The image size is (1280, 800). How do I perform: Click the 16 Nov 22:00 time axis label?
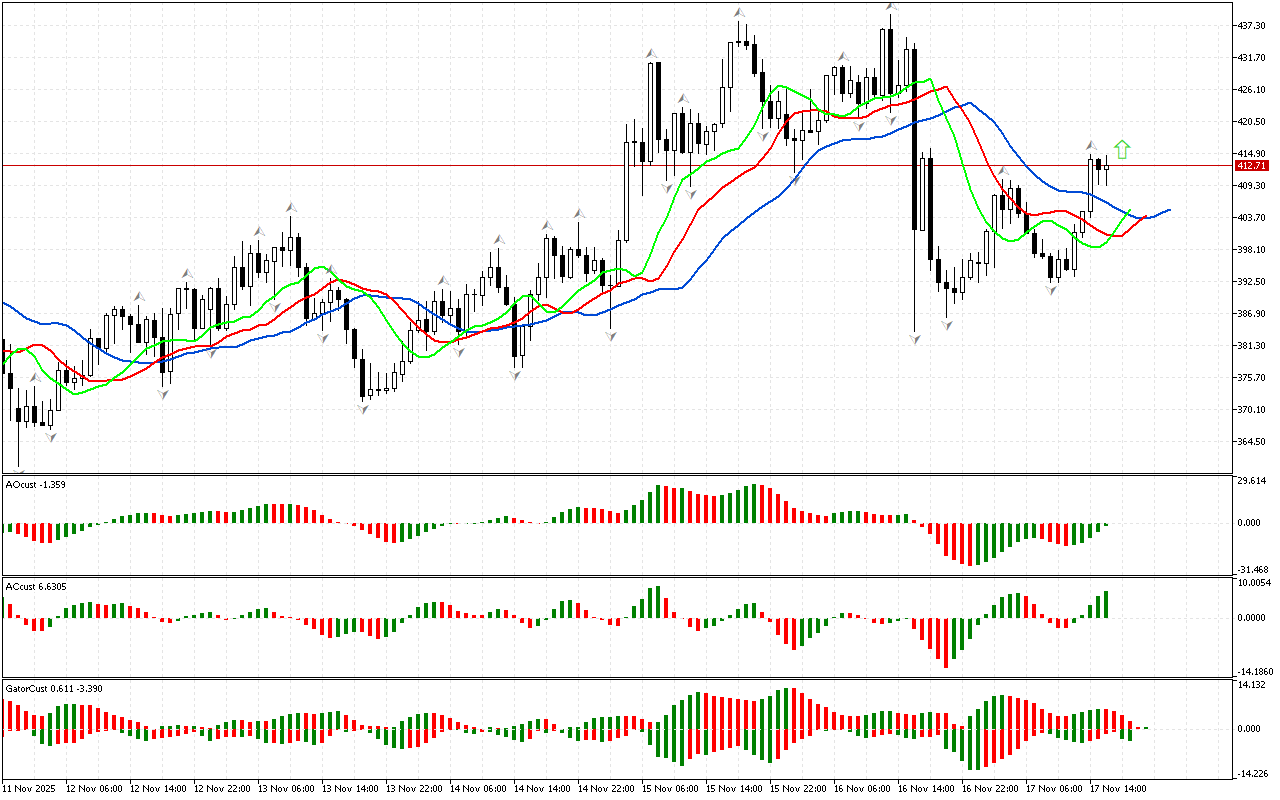coord(990,789)
